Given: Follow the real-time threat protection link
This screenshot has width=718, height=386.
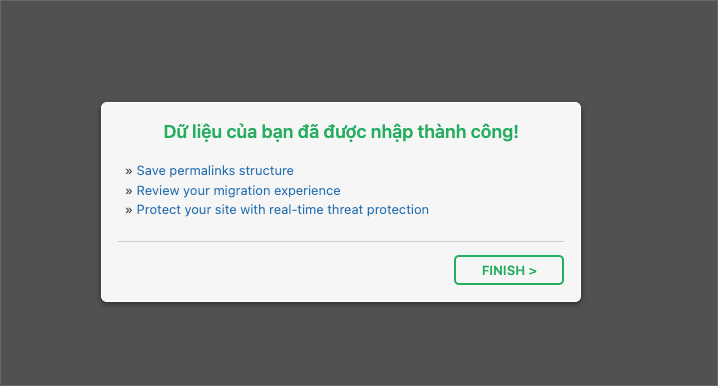Looking at the screenshot, I should [283, 210].
